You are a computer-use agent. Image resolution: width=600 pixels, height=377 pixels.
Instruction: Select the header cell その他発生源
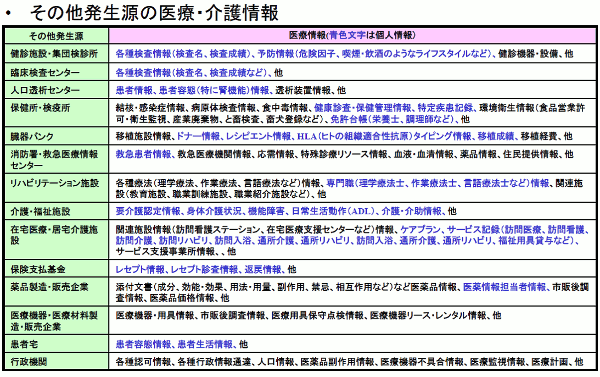[56, 36]
